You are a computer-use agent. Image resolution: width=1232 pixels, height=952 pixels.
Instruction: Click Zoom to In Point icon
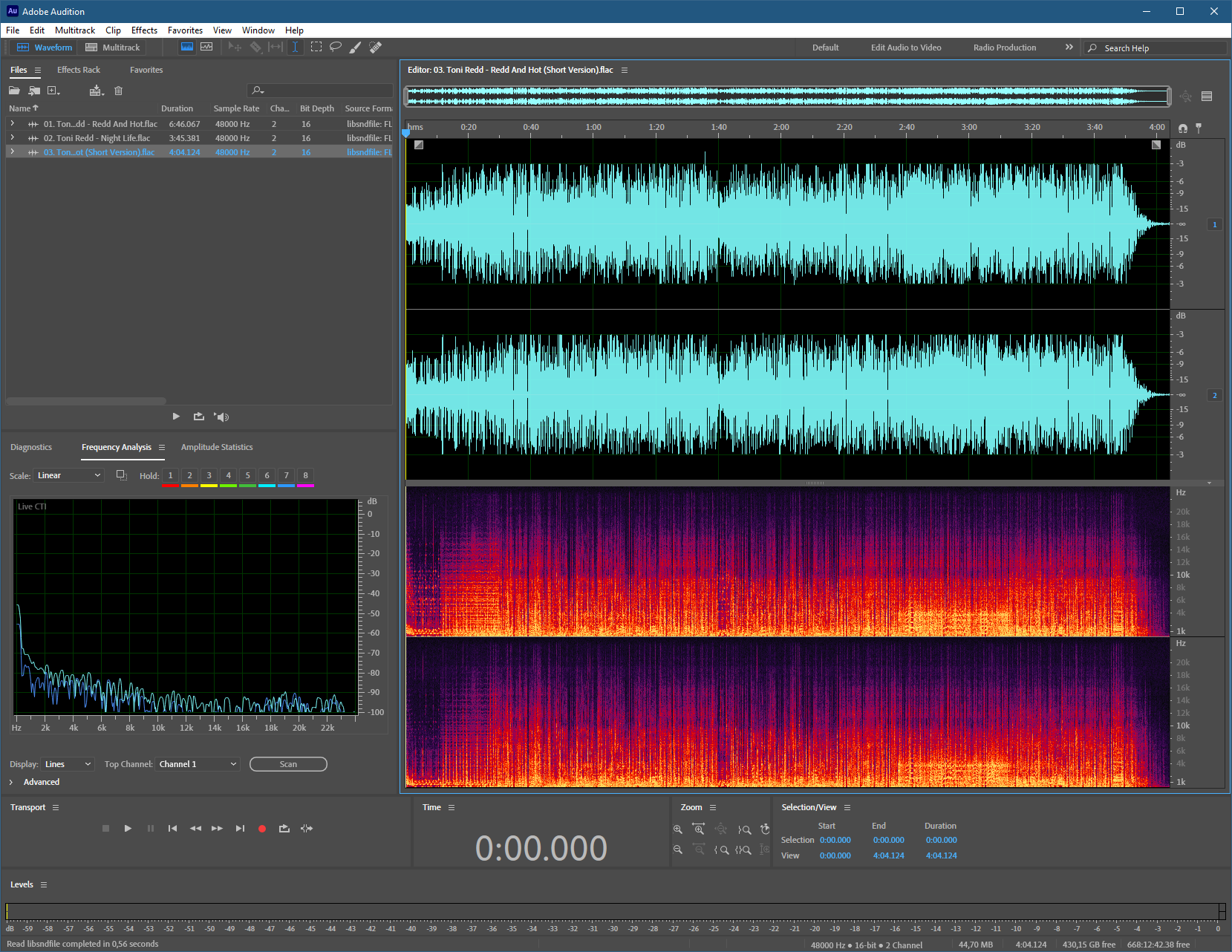[721, 850]
